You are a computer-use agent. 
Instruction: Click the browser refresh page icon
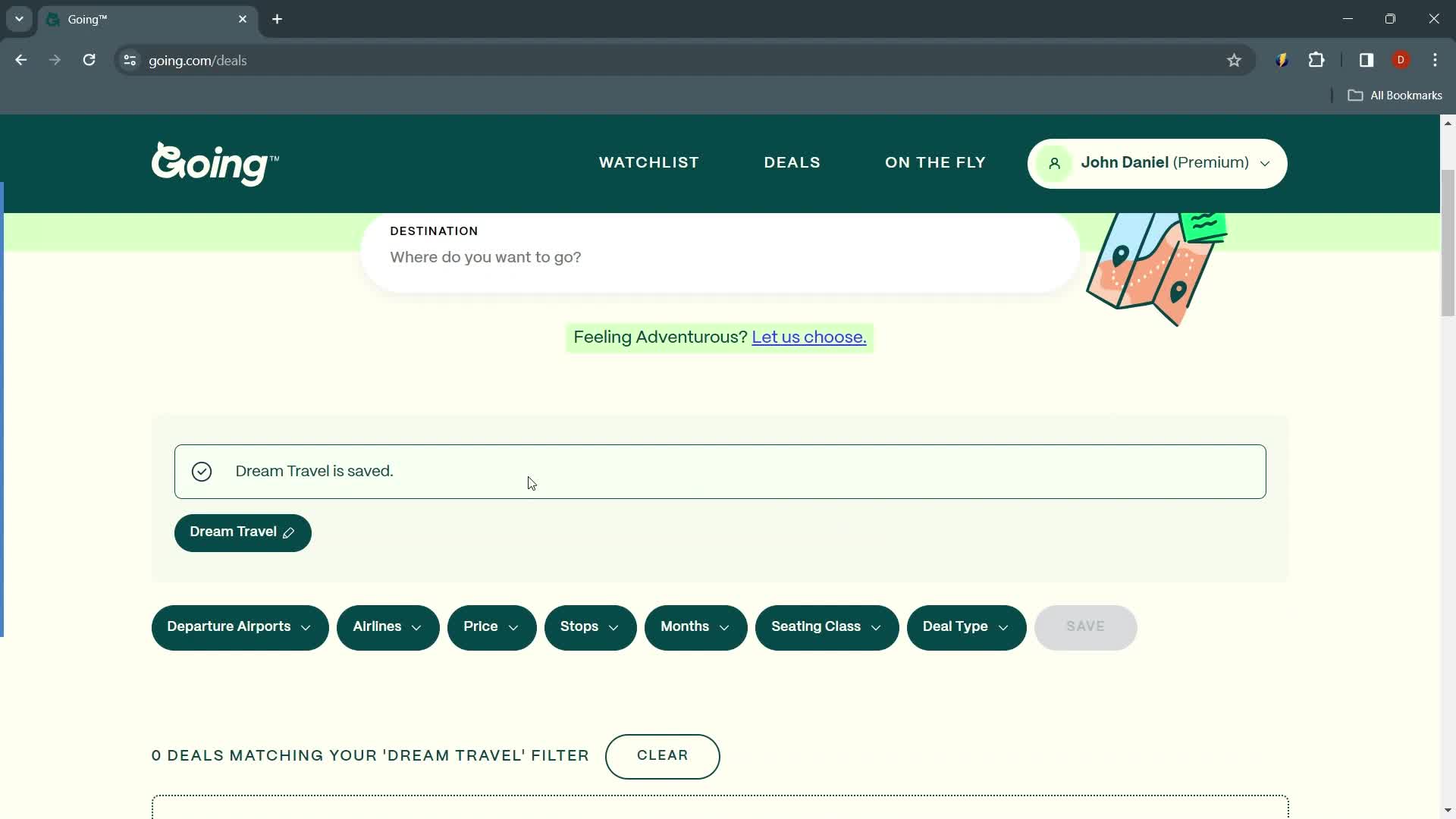(x=89, y=60)
